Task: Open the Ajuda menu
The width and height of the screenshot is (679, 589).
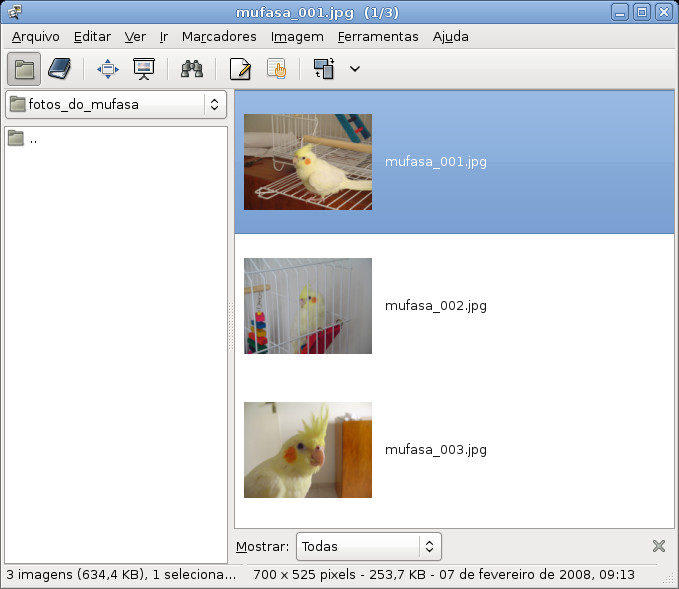Action: [x=450, y=37]
